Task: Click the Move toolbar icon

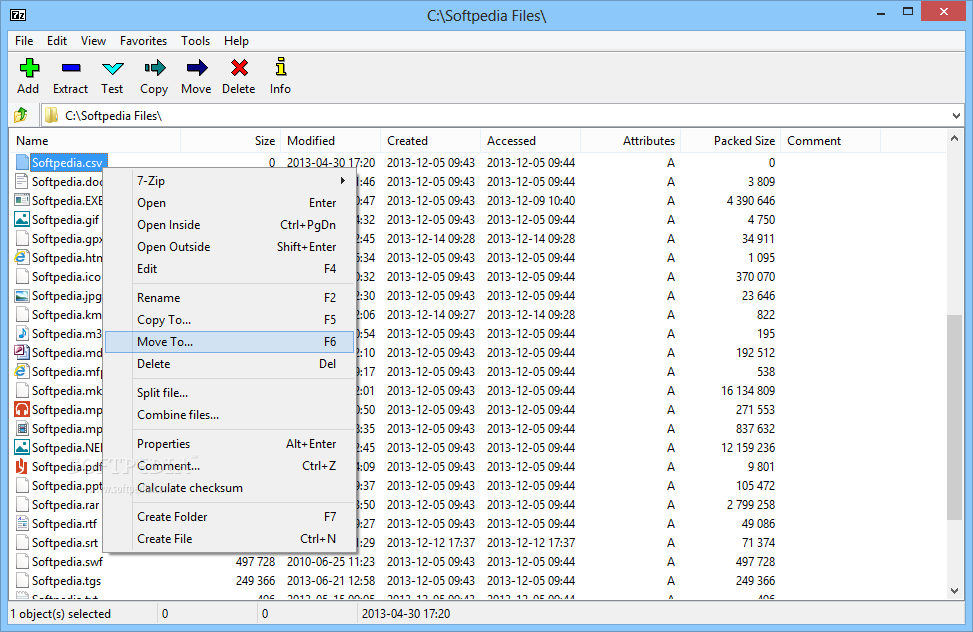Action: click(197, 68)
